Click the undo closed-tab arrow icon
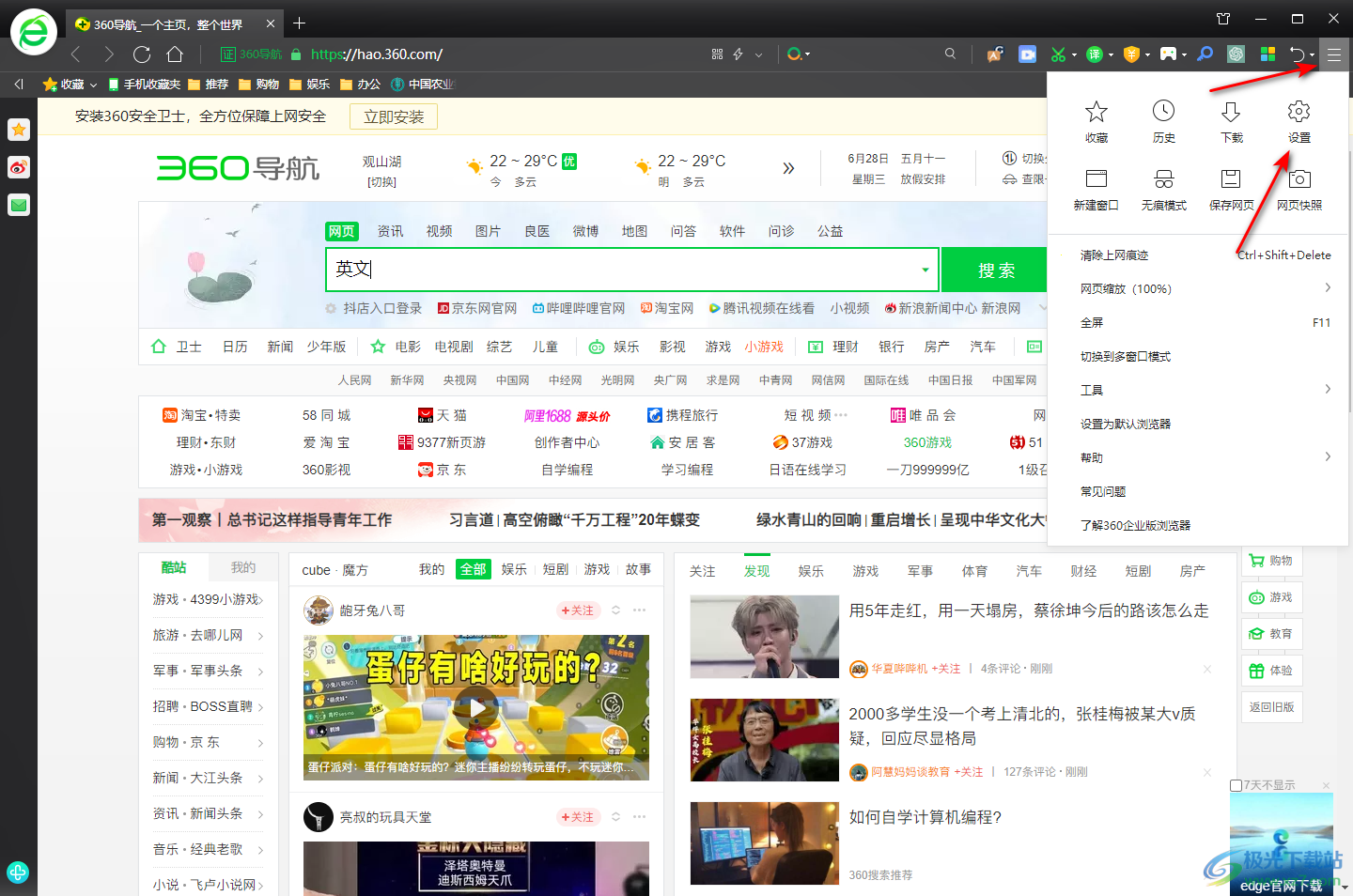 pos(1298,54)
